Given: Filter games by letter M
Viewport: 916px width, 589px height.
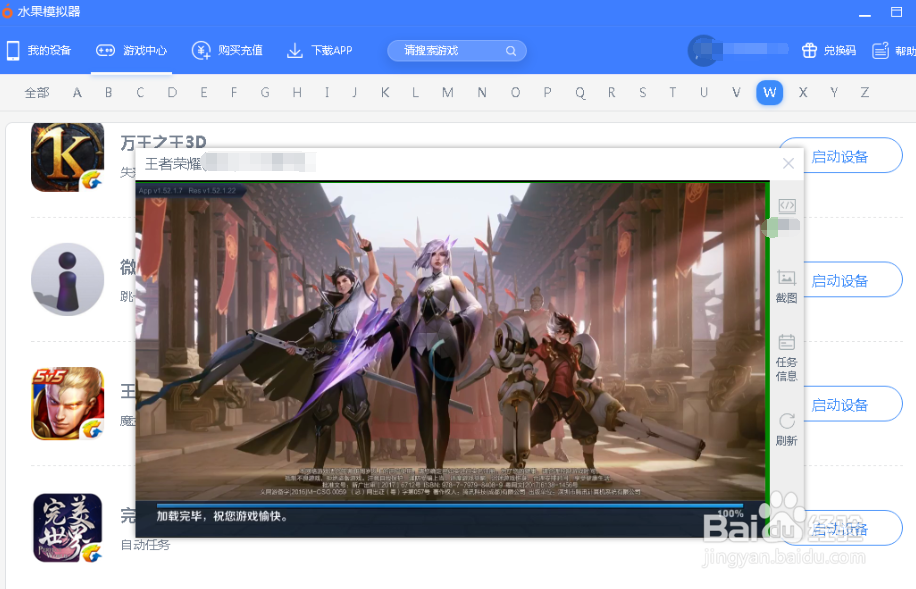Looking at the screenshot, I should click(447, 92).
